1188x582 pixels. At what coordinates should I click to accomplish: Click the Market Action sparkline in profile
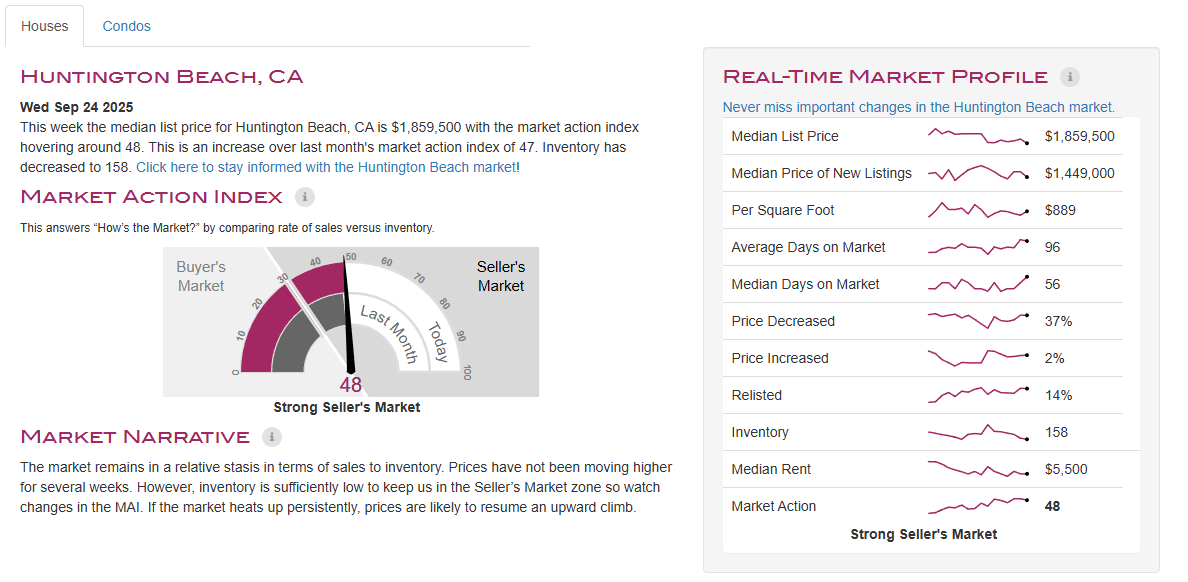pos(978,507)
